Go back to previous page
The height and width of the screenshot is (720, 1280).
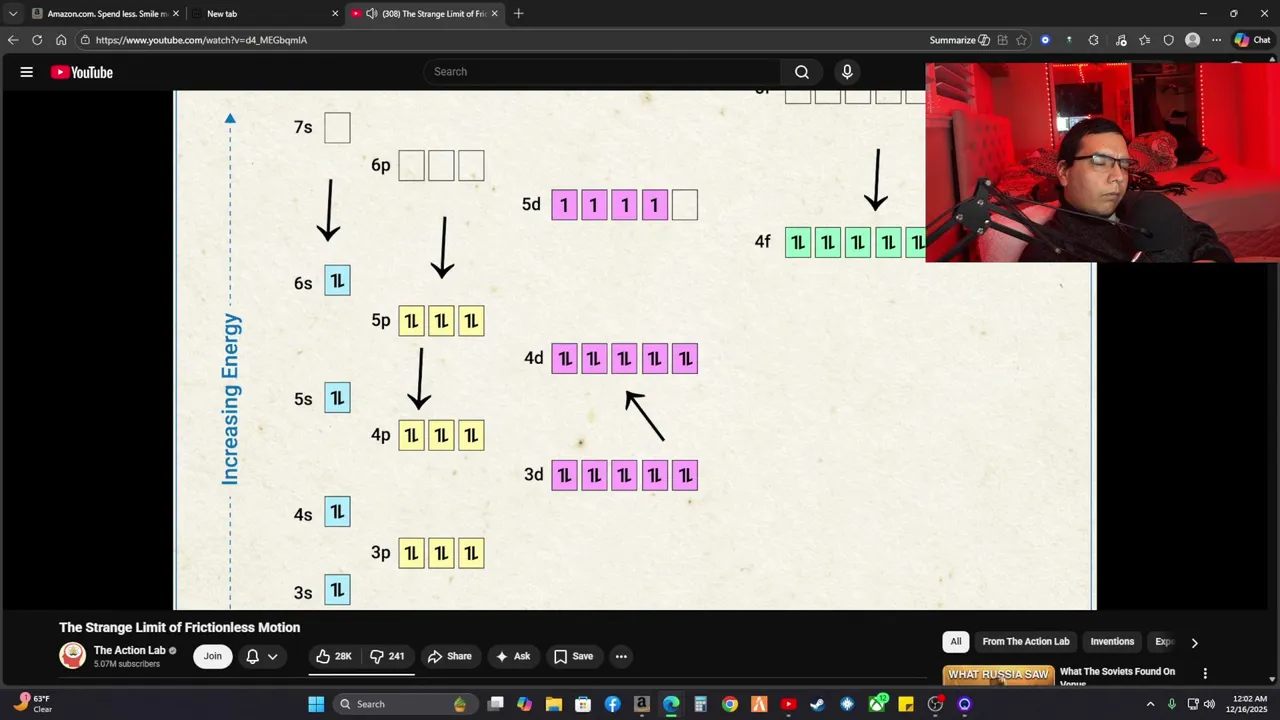(13, 40)
